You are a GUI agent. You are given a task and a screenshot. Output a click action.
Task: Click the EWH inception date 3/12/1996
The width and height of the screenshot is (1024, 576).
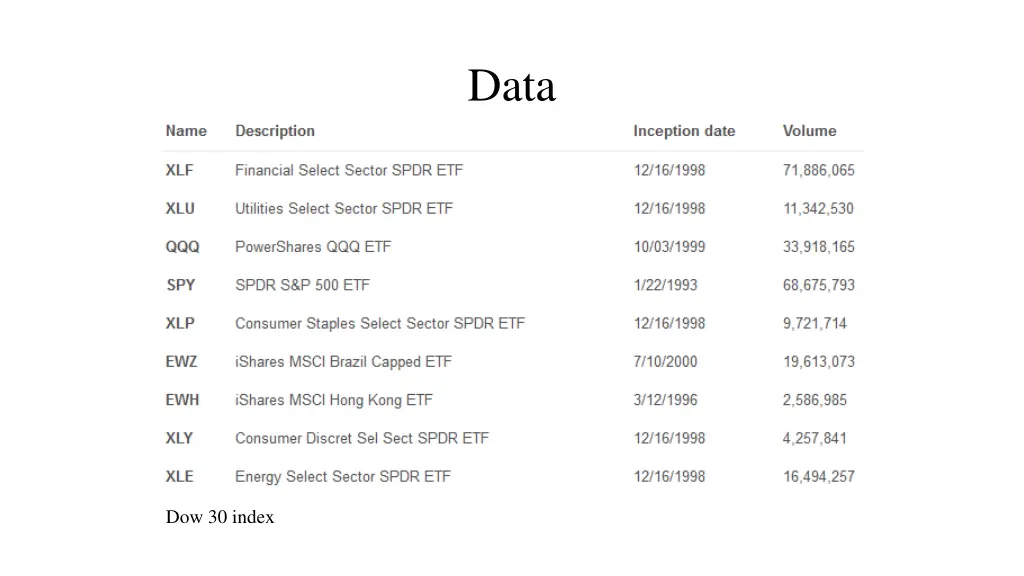[665, 400]
